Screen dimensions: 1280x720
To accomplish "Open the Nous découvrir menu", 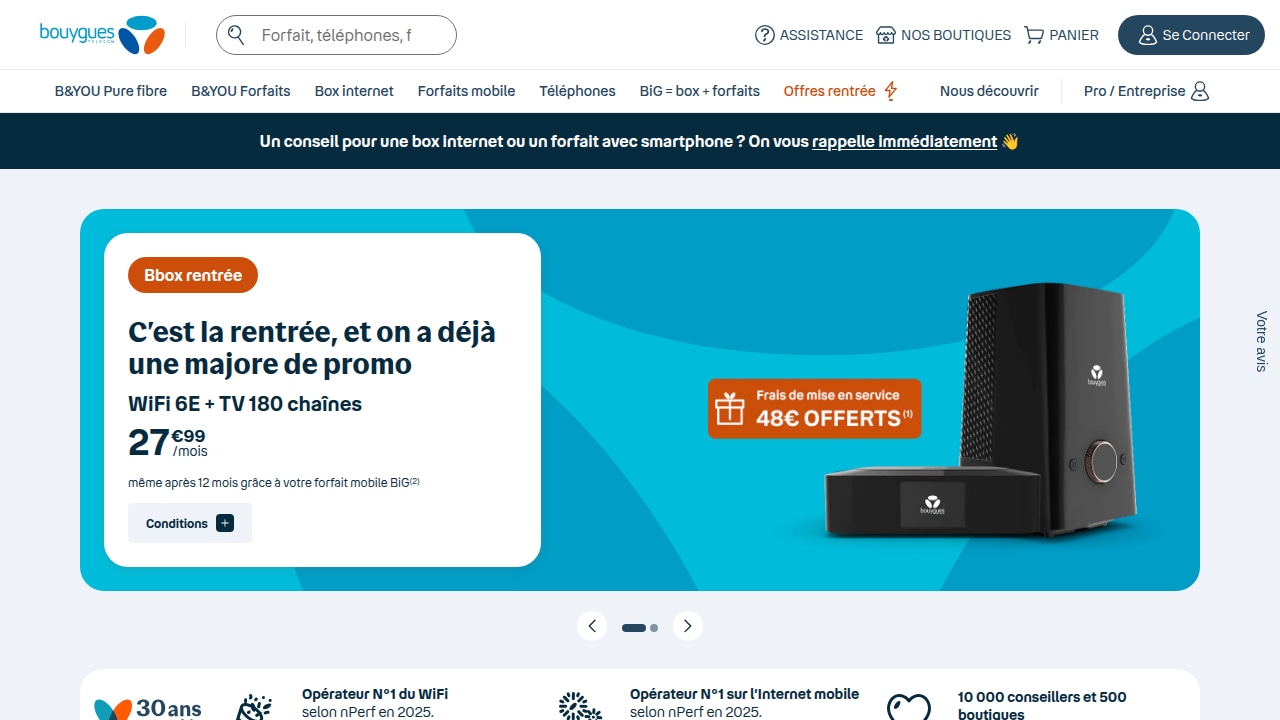I will 989,91.
